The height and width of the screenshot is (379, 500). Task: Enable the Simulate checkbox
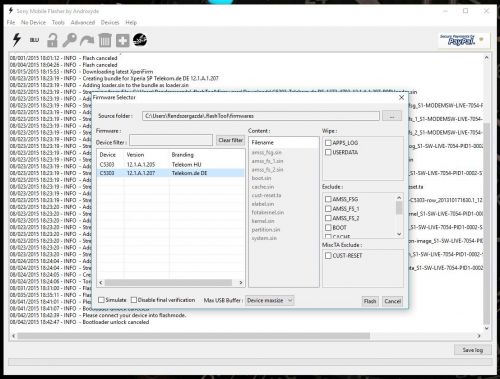click(101, 300)
